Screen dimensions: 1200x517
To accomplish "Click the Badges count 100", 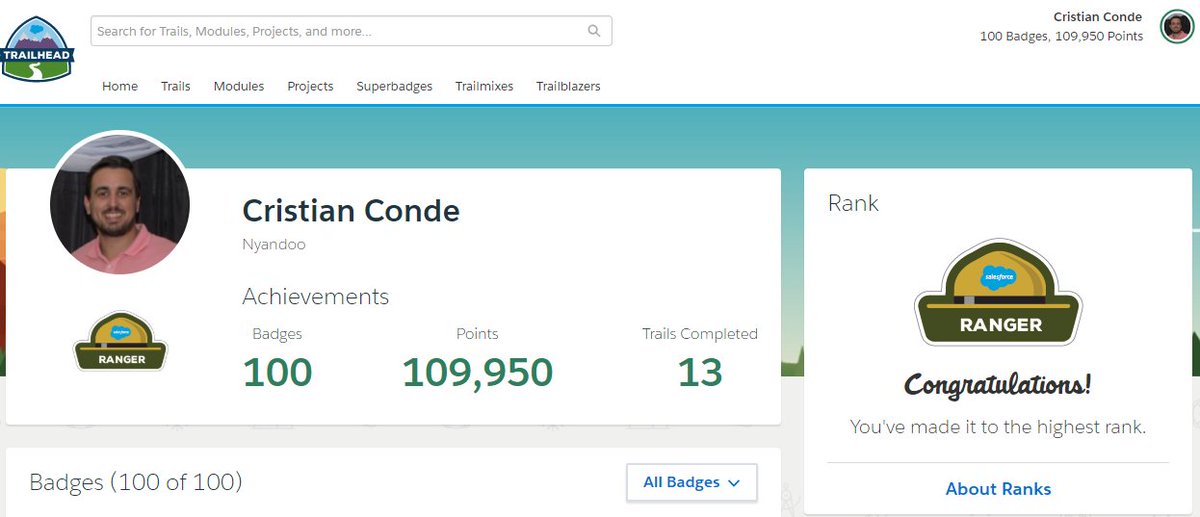I will pyautogui.click(x=278, y=373).
